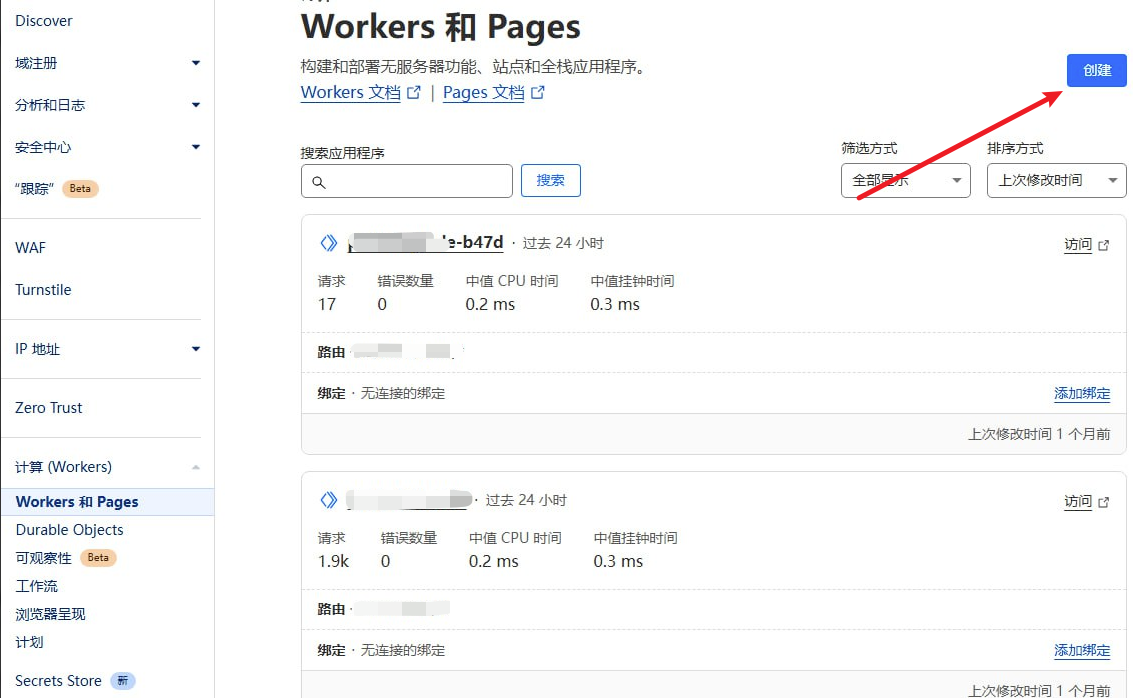The height and width of the screenshot is (698, 1133).
Task: Click external icon beside 访问 on e-b47d card
Action: tap(1103, 246)
